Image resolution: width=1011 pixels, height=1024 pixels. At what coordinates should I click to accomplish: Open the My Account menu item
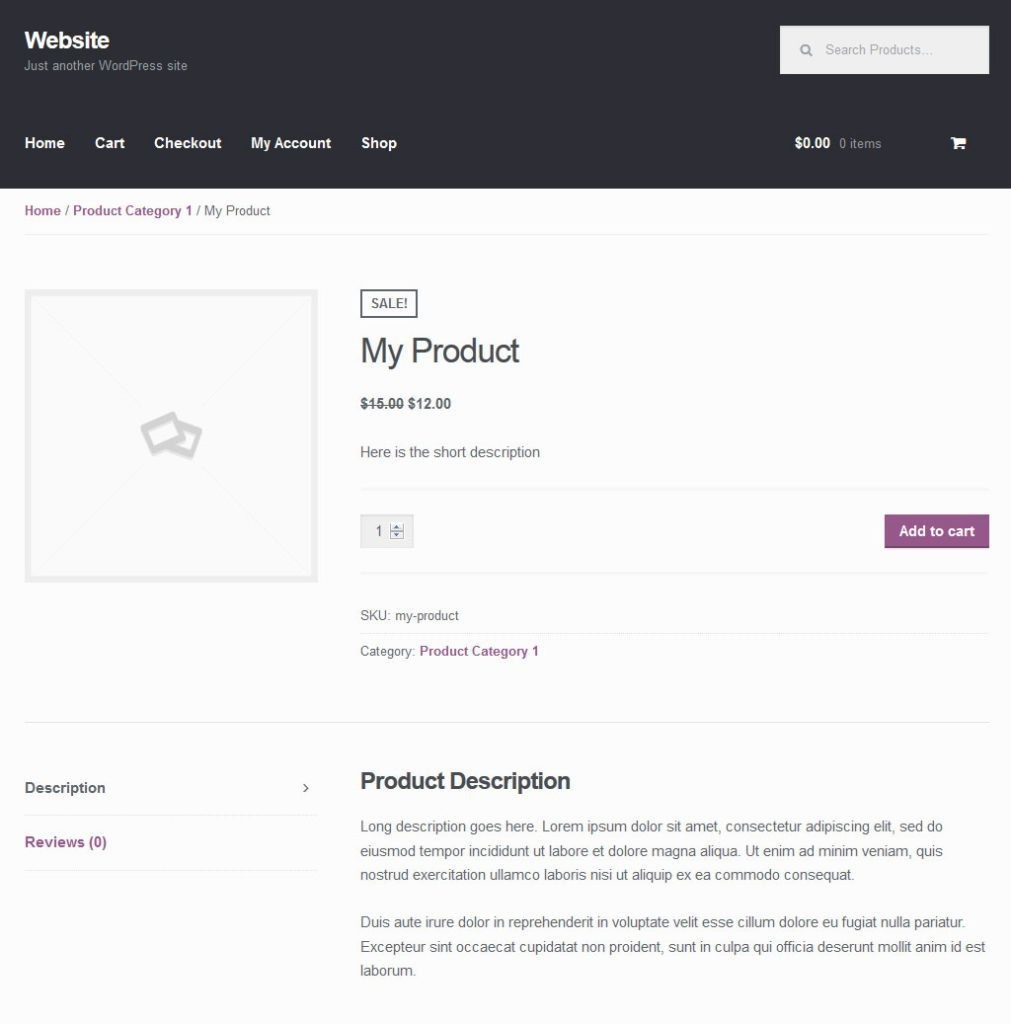tap(290, 143)
